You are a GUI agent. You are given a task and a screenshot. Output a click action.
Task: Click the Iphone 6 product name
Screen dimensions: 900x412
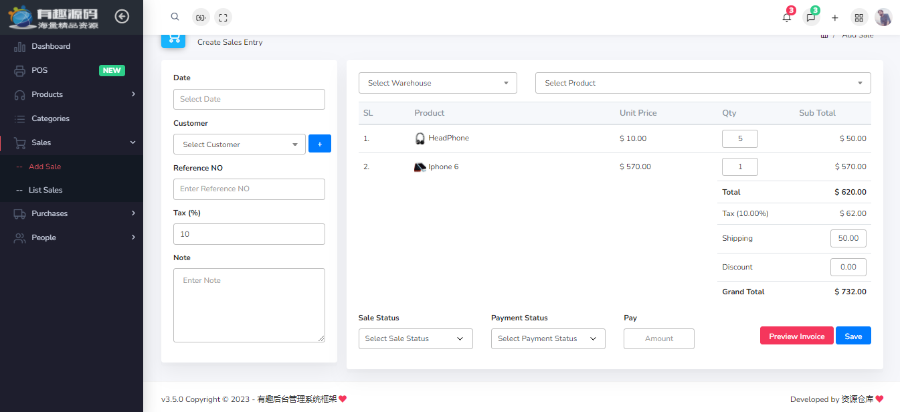tap(444, 167)
